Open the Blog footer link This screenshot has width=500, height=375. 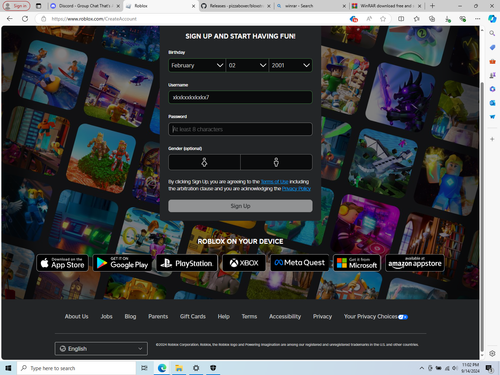pos(130,316)
